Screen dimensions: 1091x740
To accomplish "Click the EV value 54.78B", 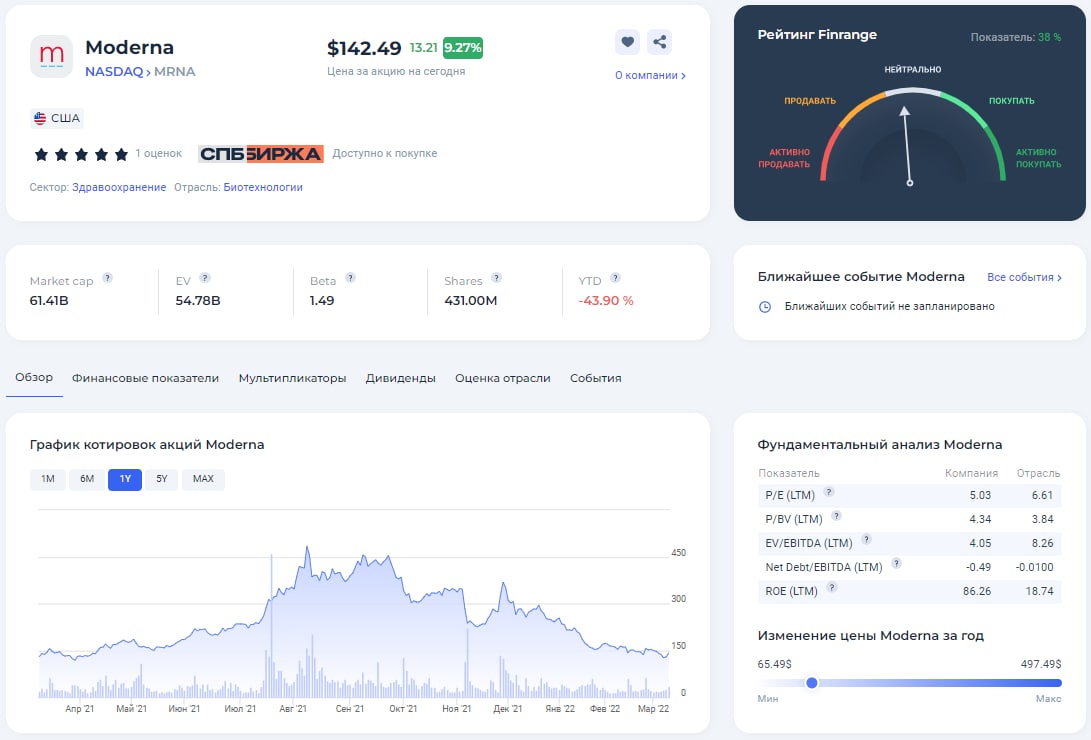I will (x=198, y=301).
